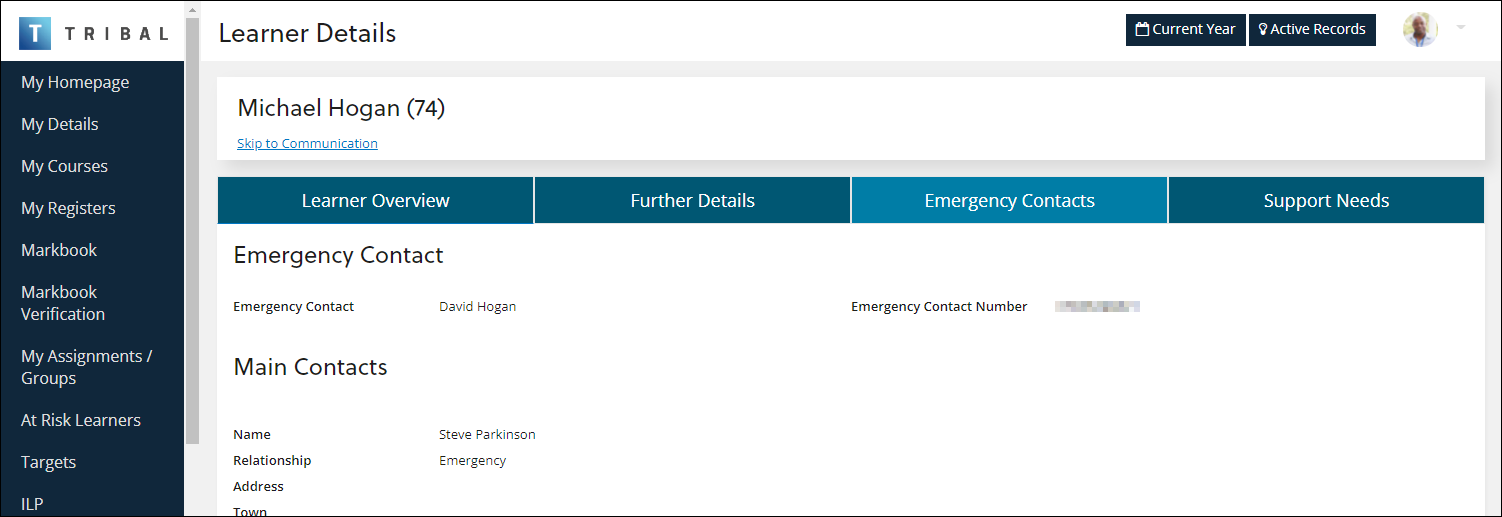Click the user profile avatar

pos(1419,30)
